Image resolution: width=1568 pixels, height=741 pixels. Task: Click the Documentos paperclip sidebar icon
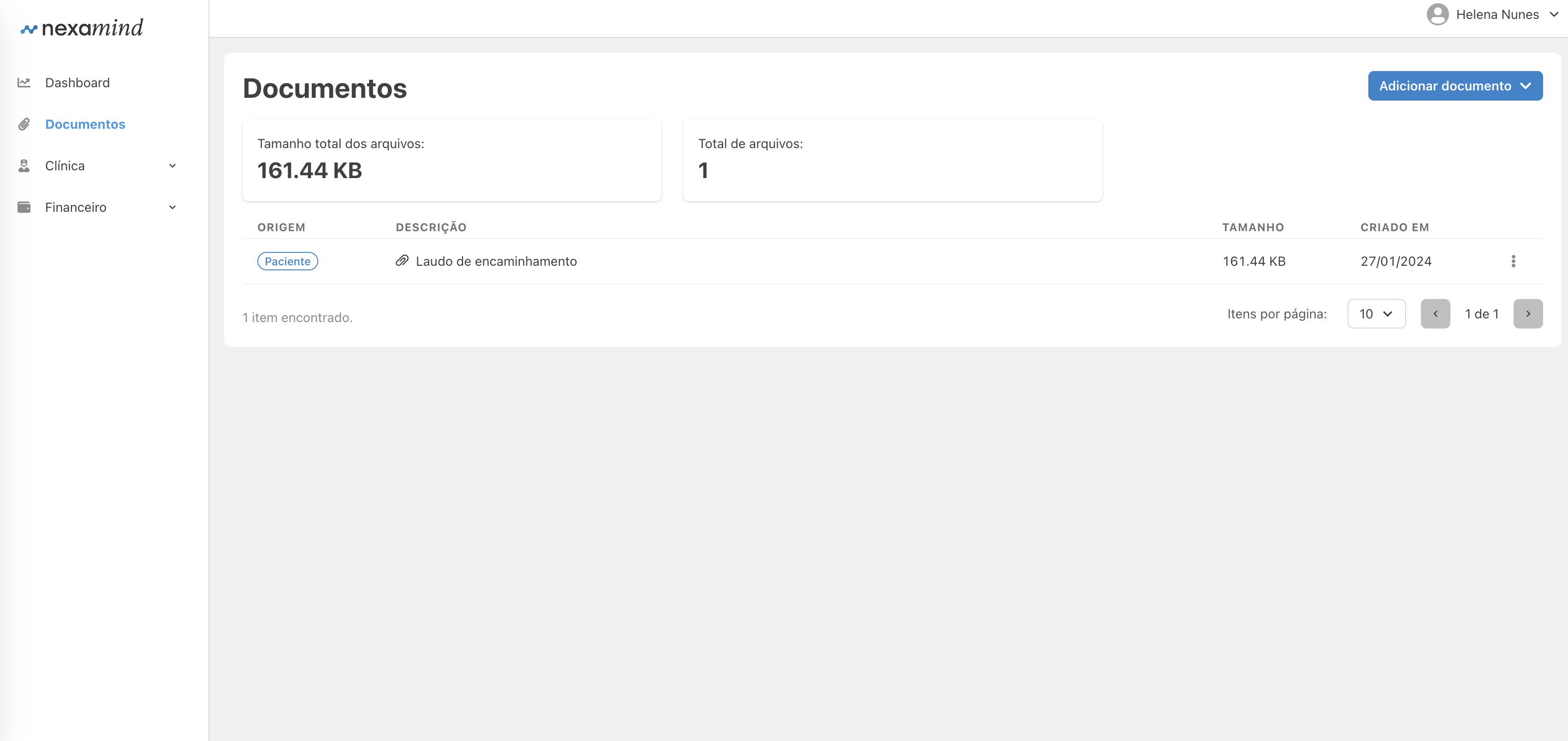24,124
